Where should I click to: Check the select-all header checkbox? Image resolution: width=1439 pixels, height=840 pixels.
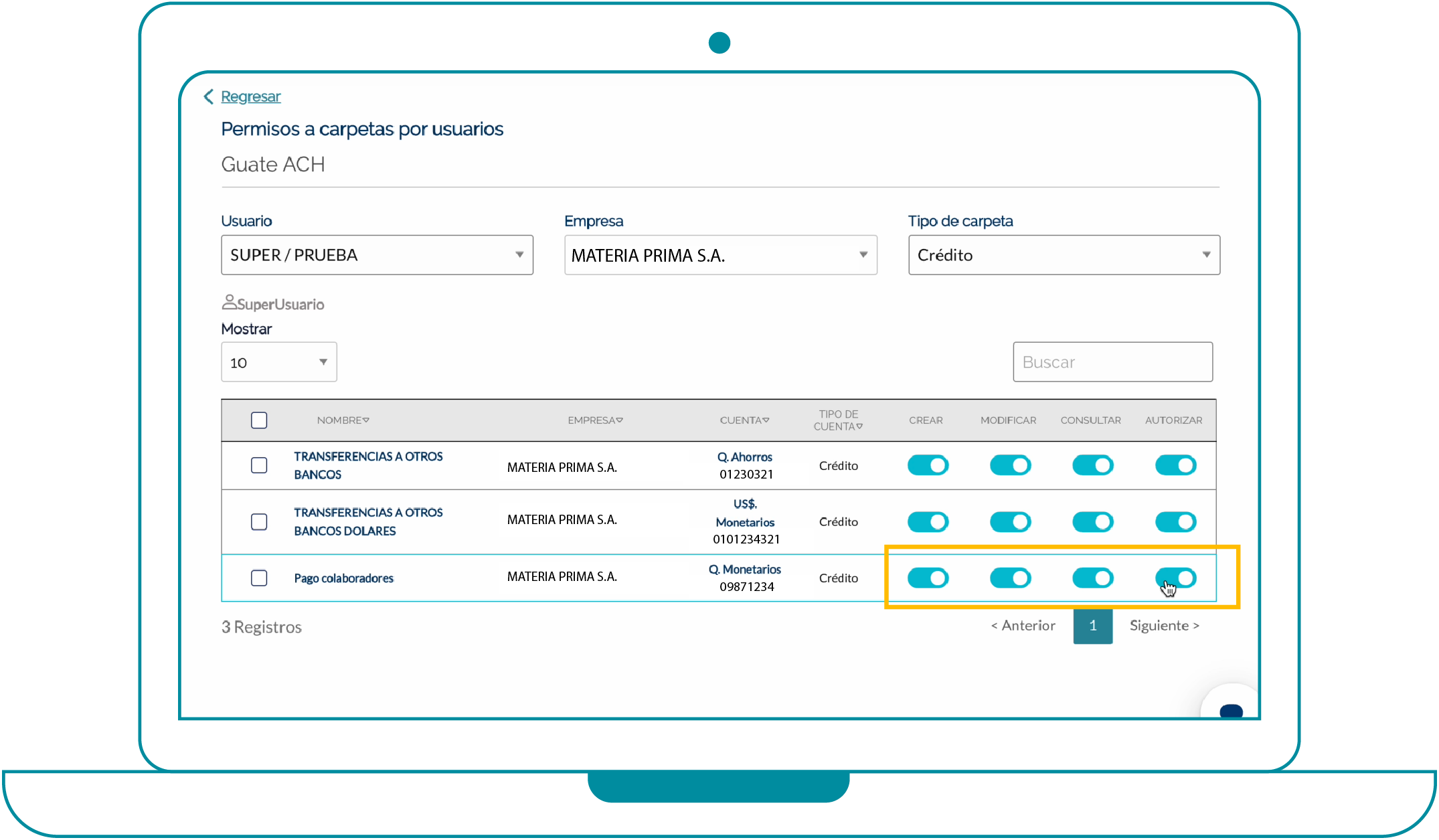(x=259, y=420)
